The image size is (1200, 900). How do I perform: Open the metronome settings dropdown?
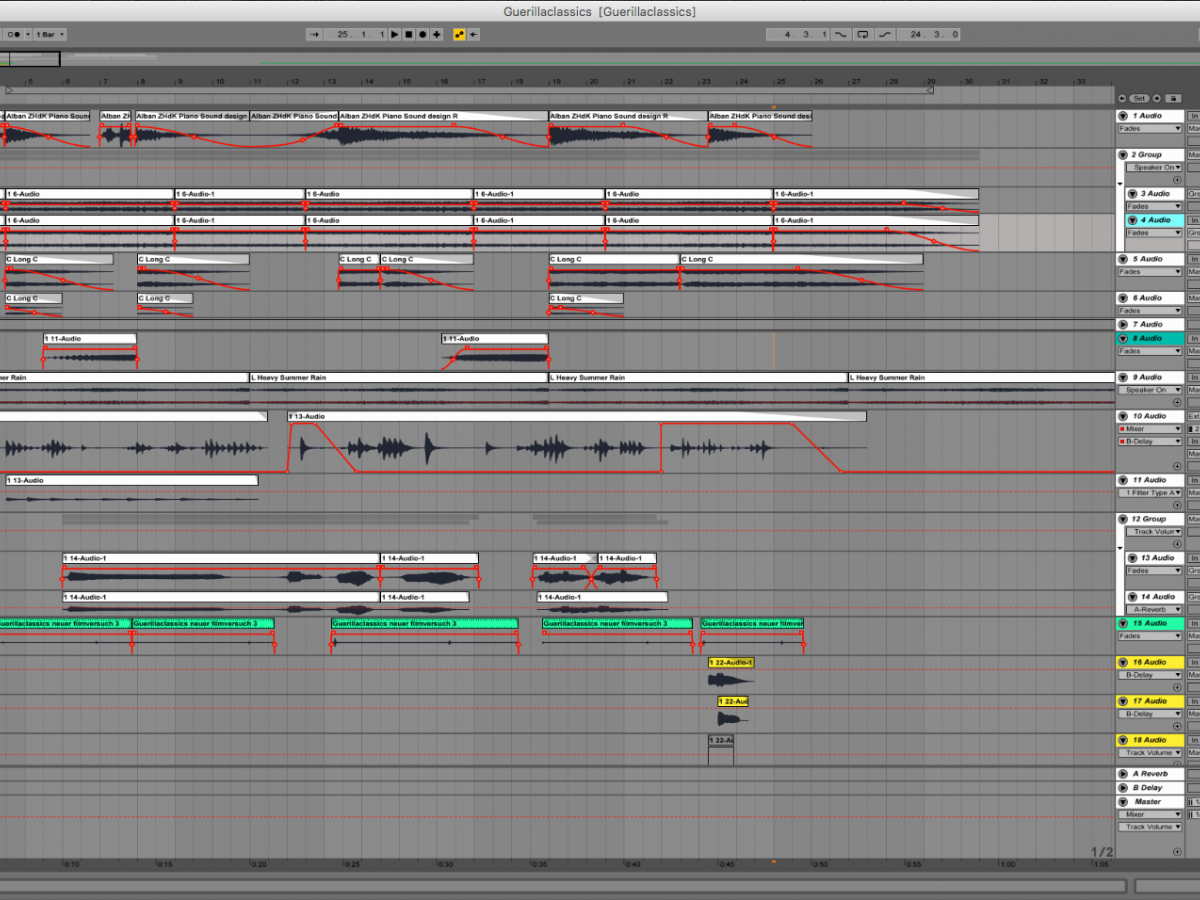pyautogui.click(x=28, y=34)
